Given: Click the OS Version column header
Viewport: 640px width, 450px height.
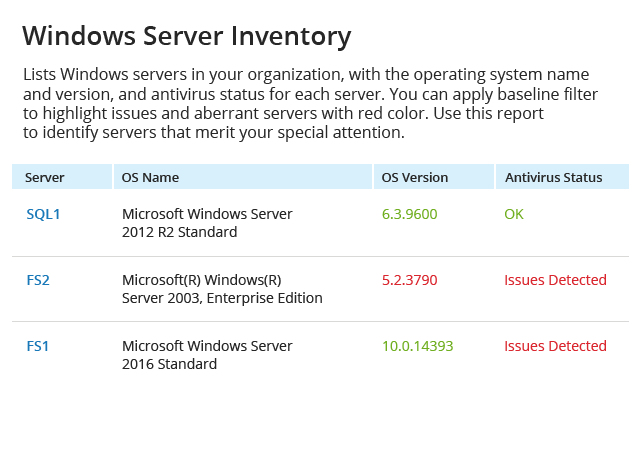Looking at the screenshot, I should (433, 177).
